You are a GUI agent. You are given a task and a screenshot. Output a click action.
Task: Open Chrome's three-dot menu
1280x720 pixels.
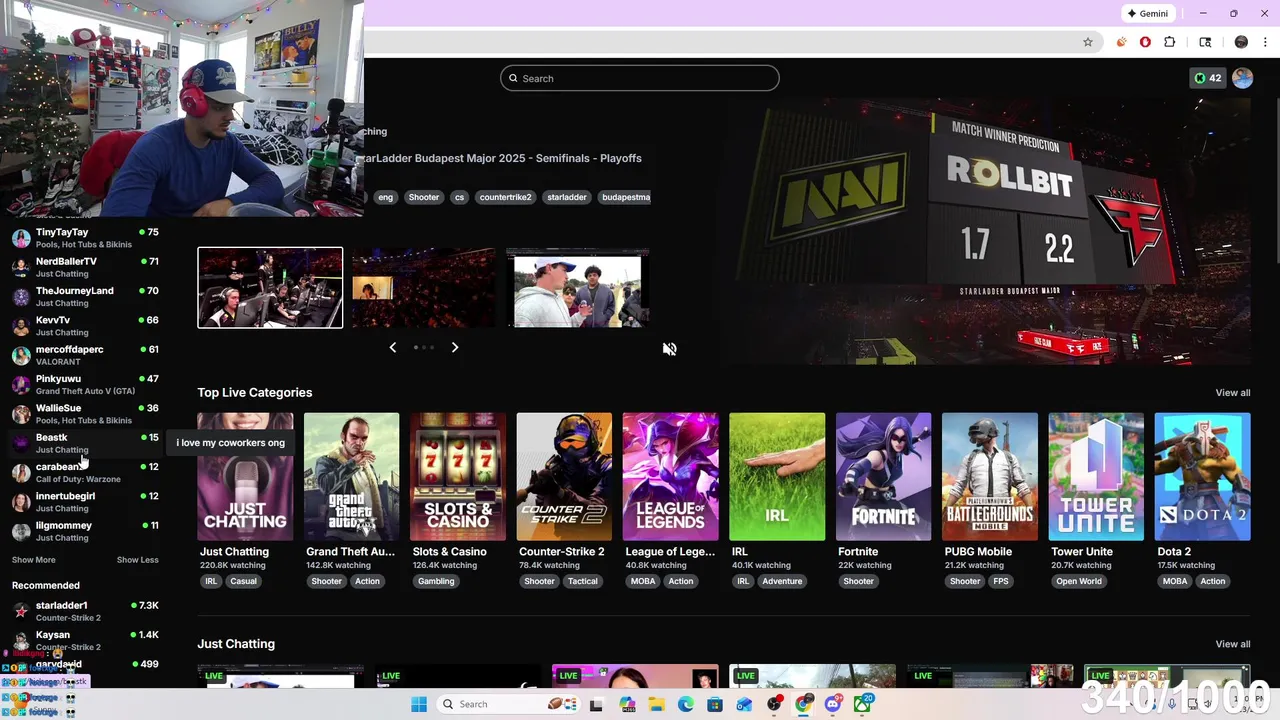[x=1266, y=42]
